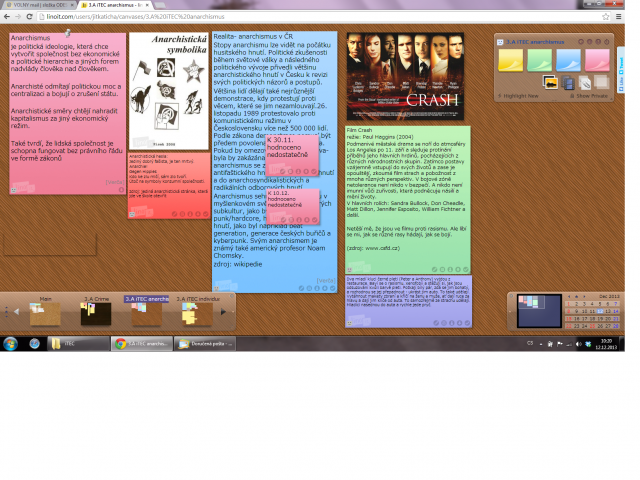Jump to today using calendar home icon
The image size is (640, 480).
pos(577,297)
